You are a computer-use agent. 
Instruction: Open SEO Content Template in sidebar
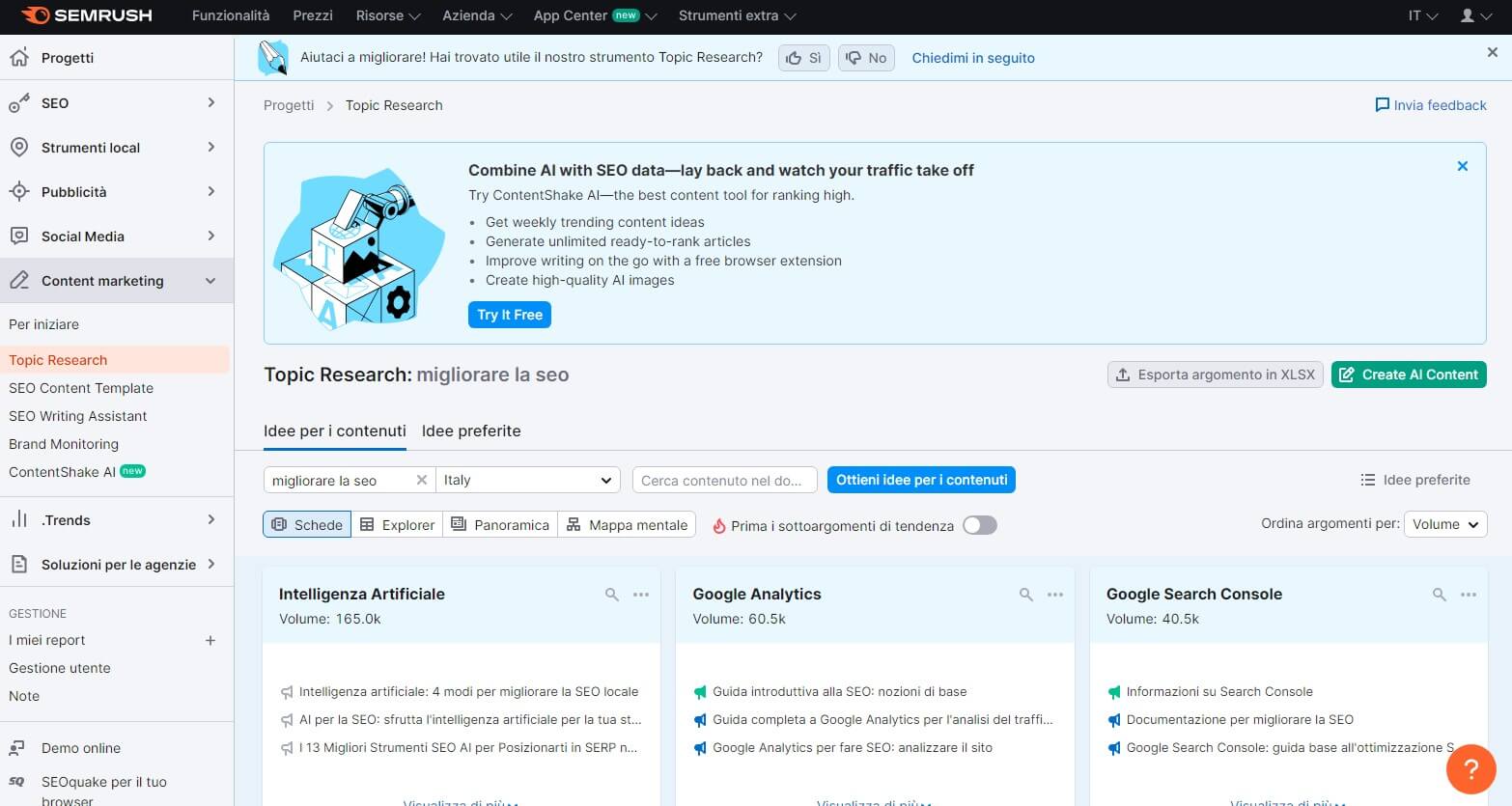81,388
